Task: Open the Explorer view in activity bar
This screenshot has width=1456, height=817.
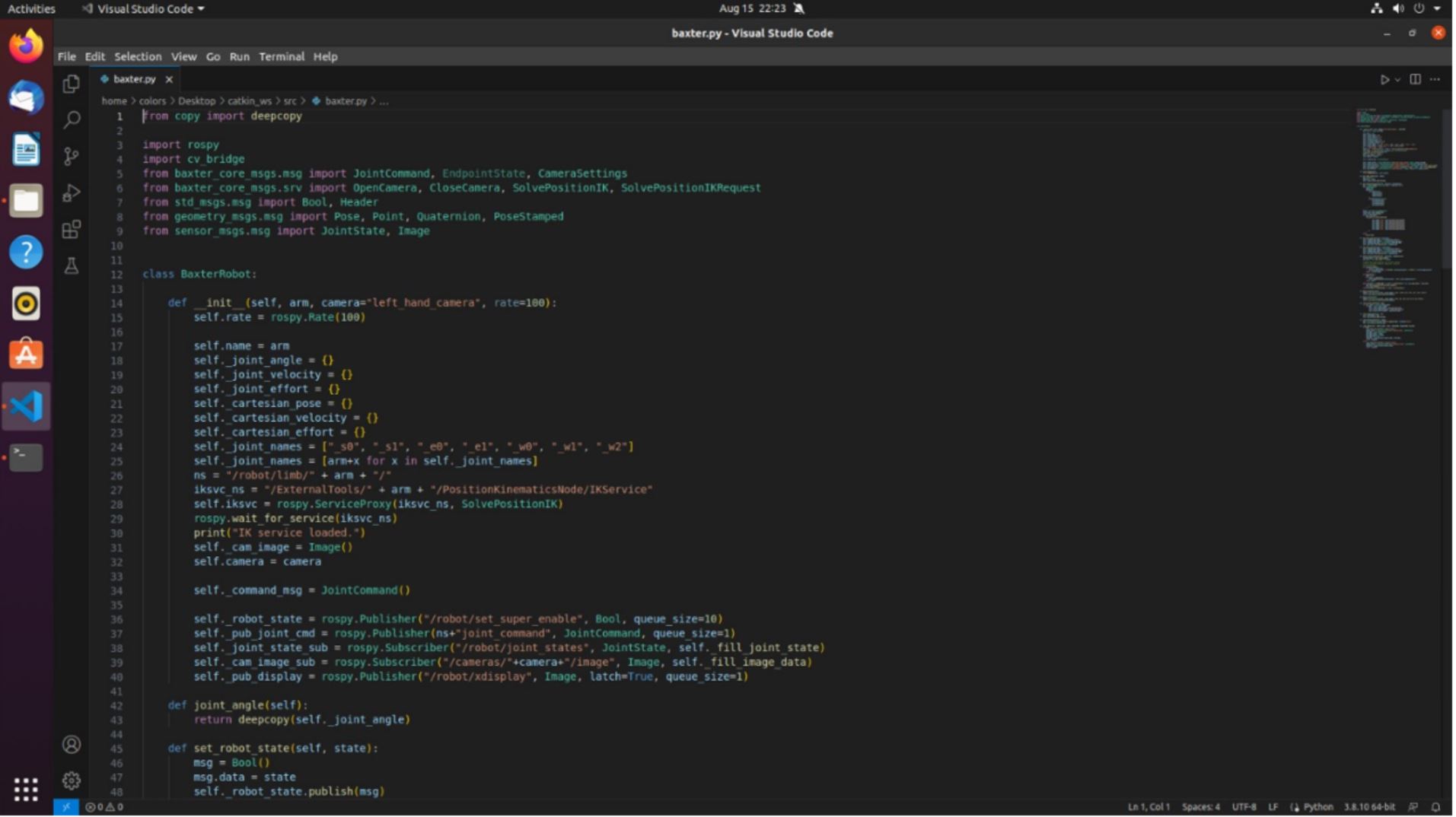Action: point(72,84)
